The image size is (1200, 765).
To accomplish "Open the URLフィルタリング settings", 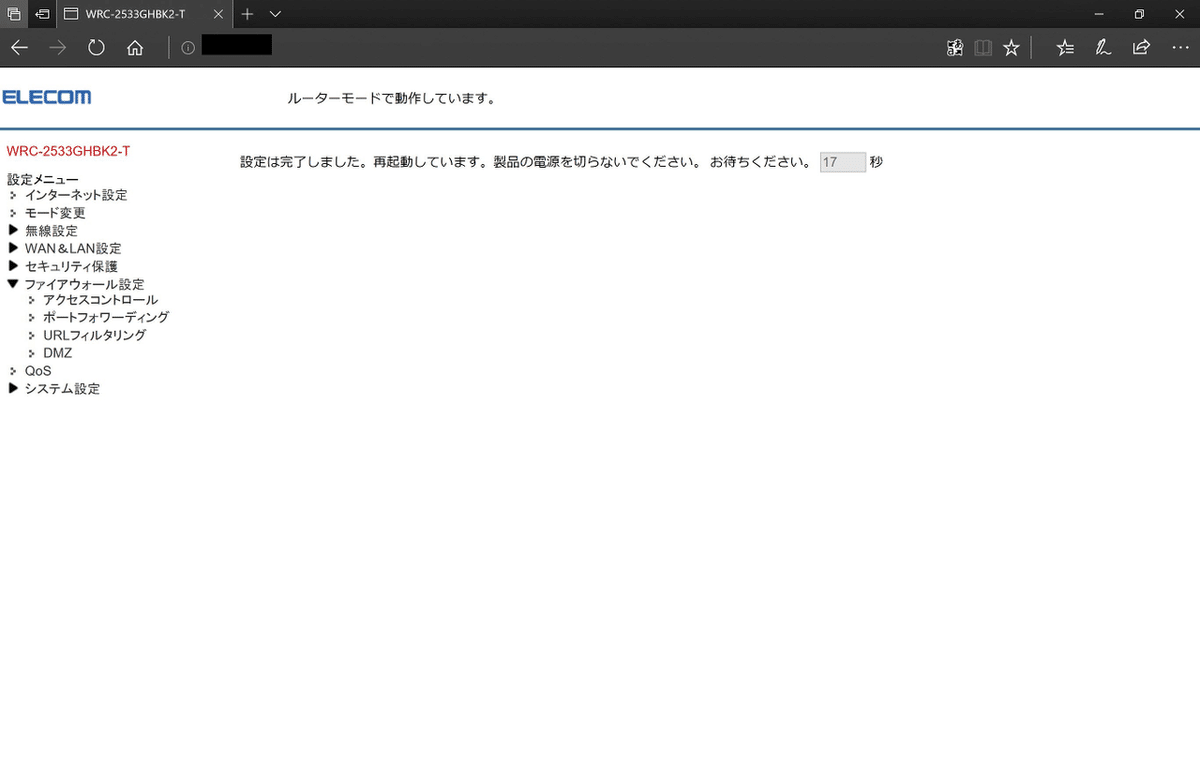I will tap(94, 335).
